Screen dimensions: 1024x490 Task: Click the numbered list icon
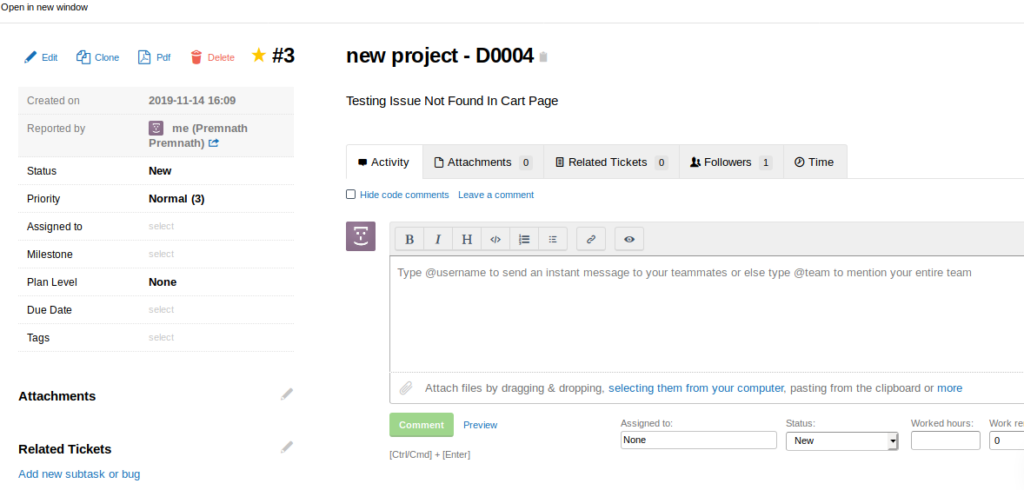coord(524,239)
